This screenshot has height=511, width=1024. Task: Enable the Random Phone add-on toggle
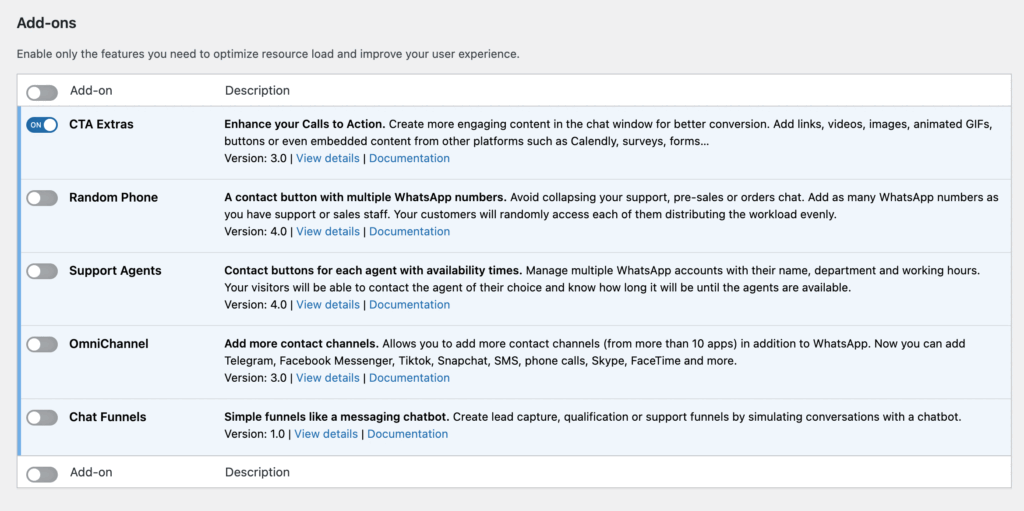coord(42,198)
